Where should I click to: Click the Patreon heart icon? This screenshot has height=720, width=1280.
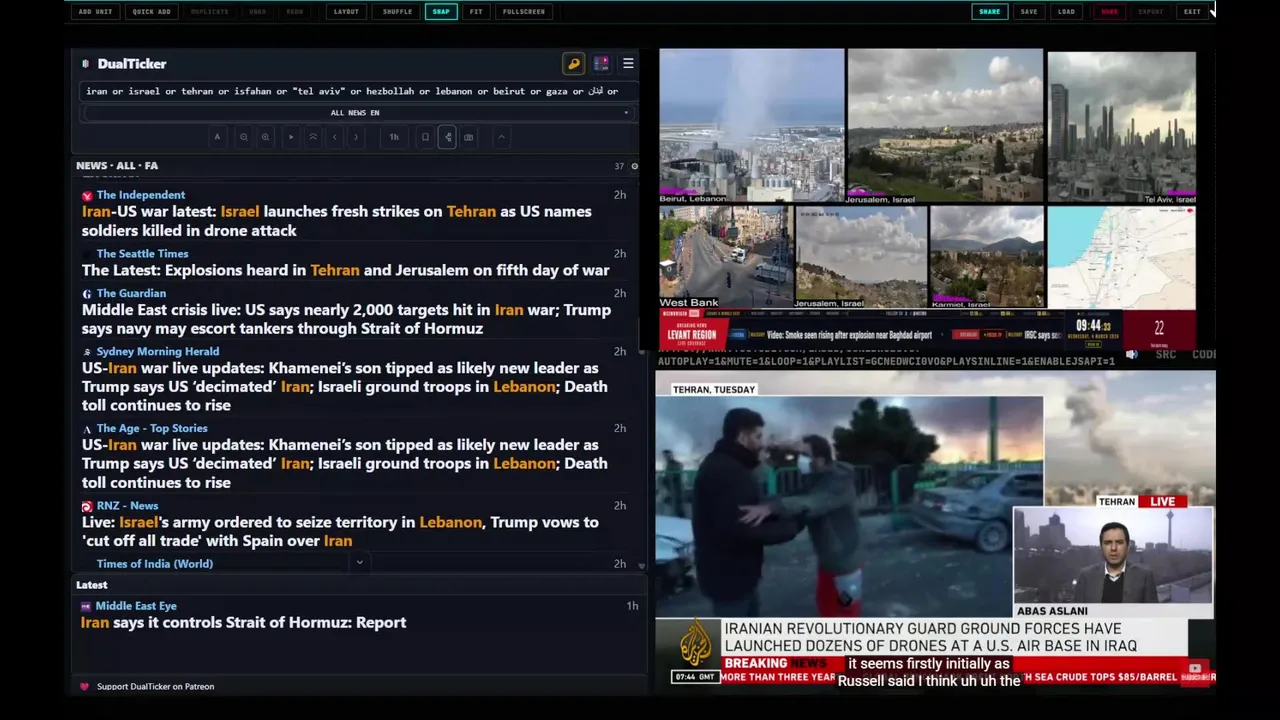[x=84, y=687]
